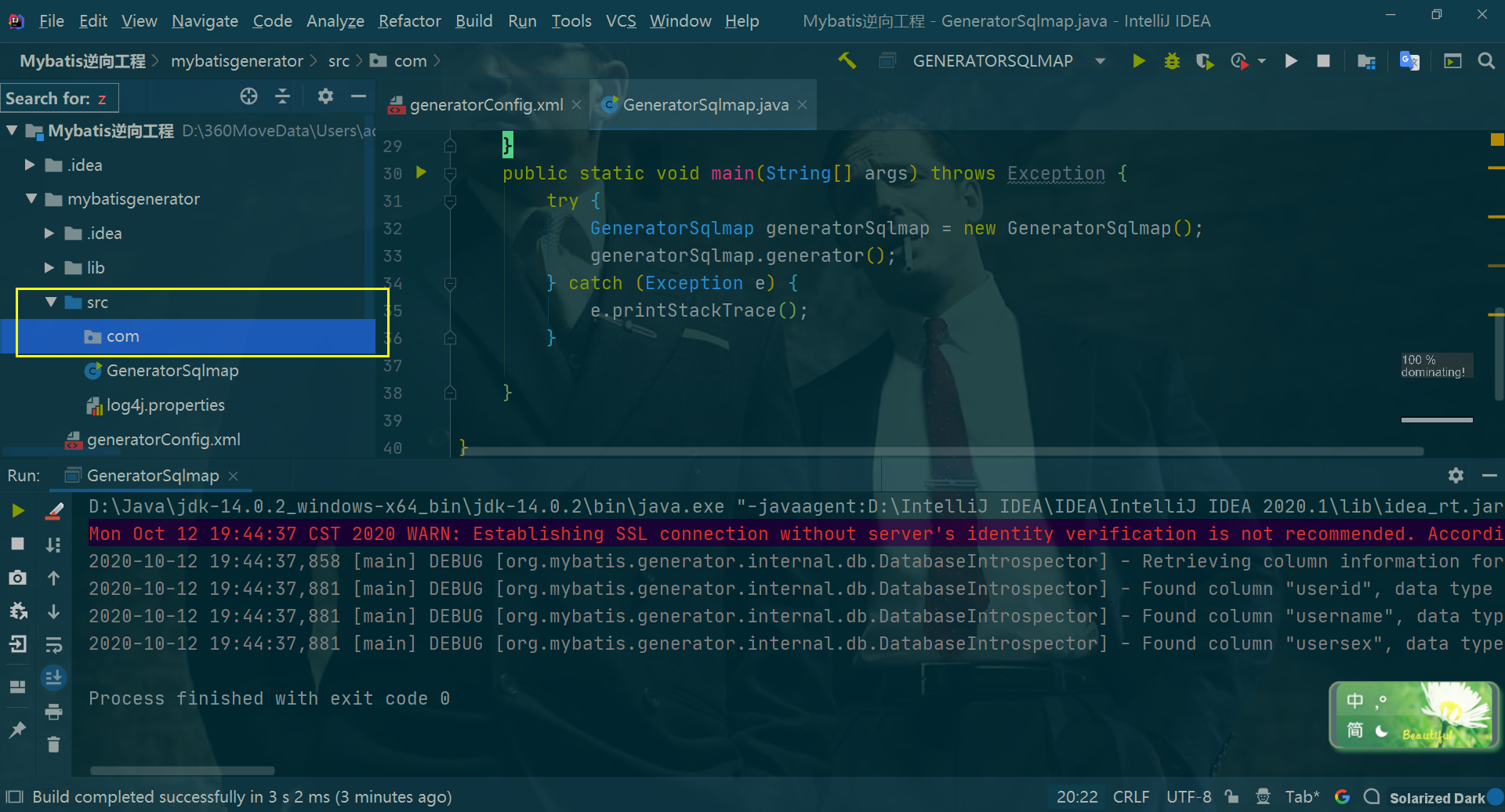The image size is (1505, 812).
Task: Select log4j.properties in project tree
Action: [165, 405]
